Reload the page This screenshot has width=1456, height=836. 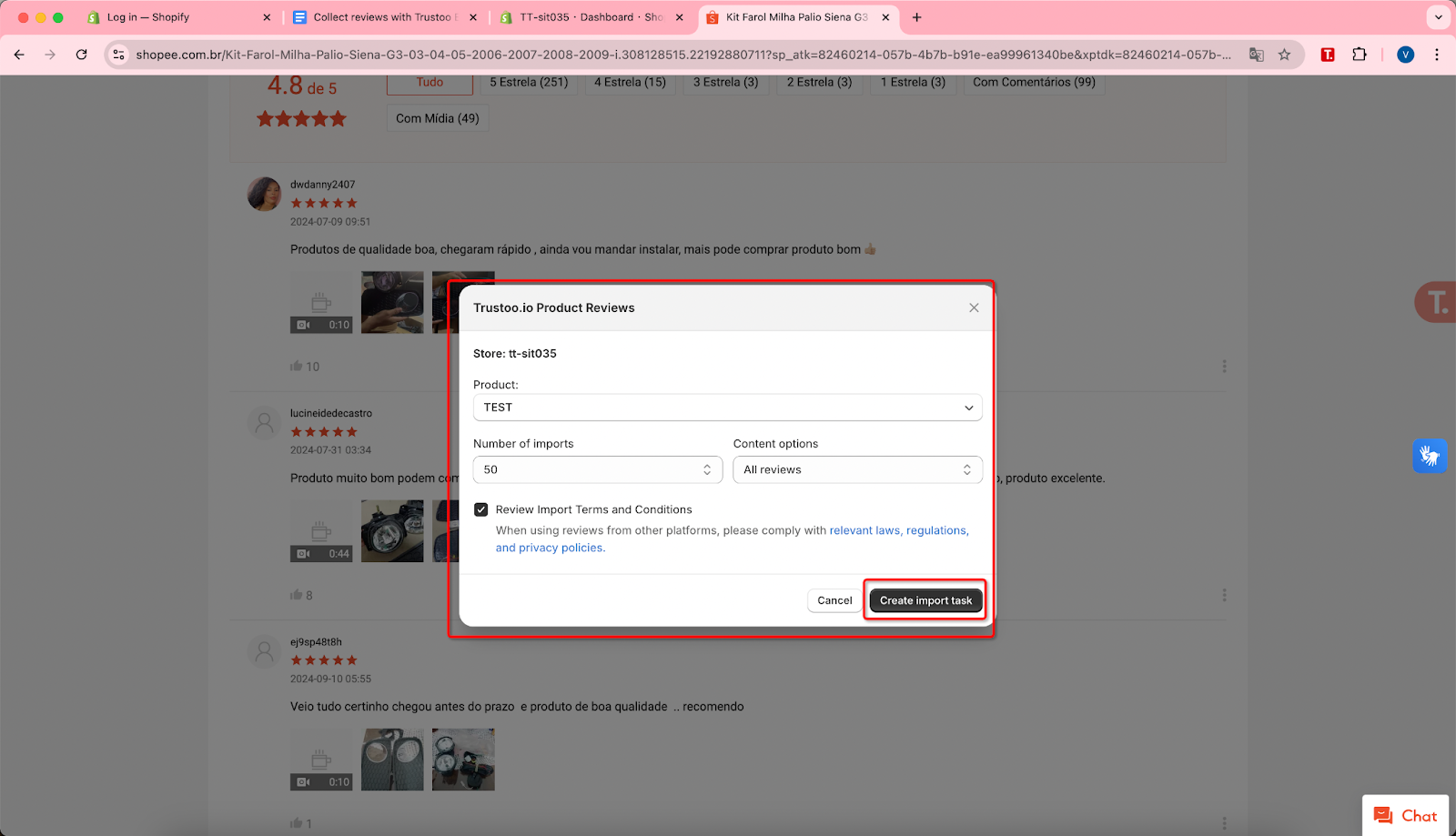tap(81, 55)
